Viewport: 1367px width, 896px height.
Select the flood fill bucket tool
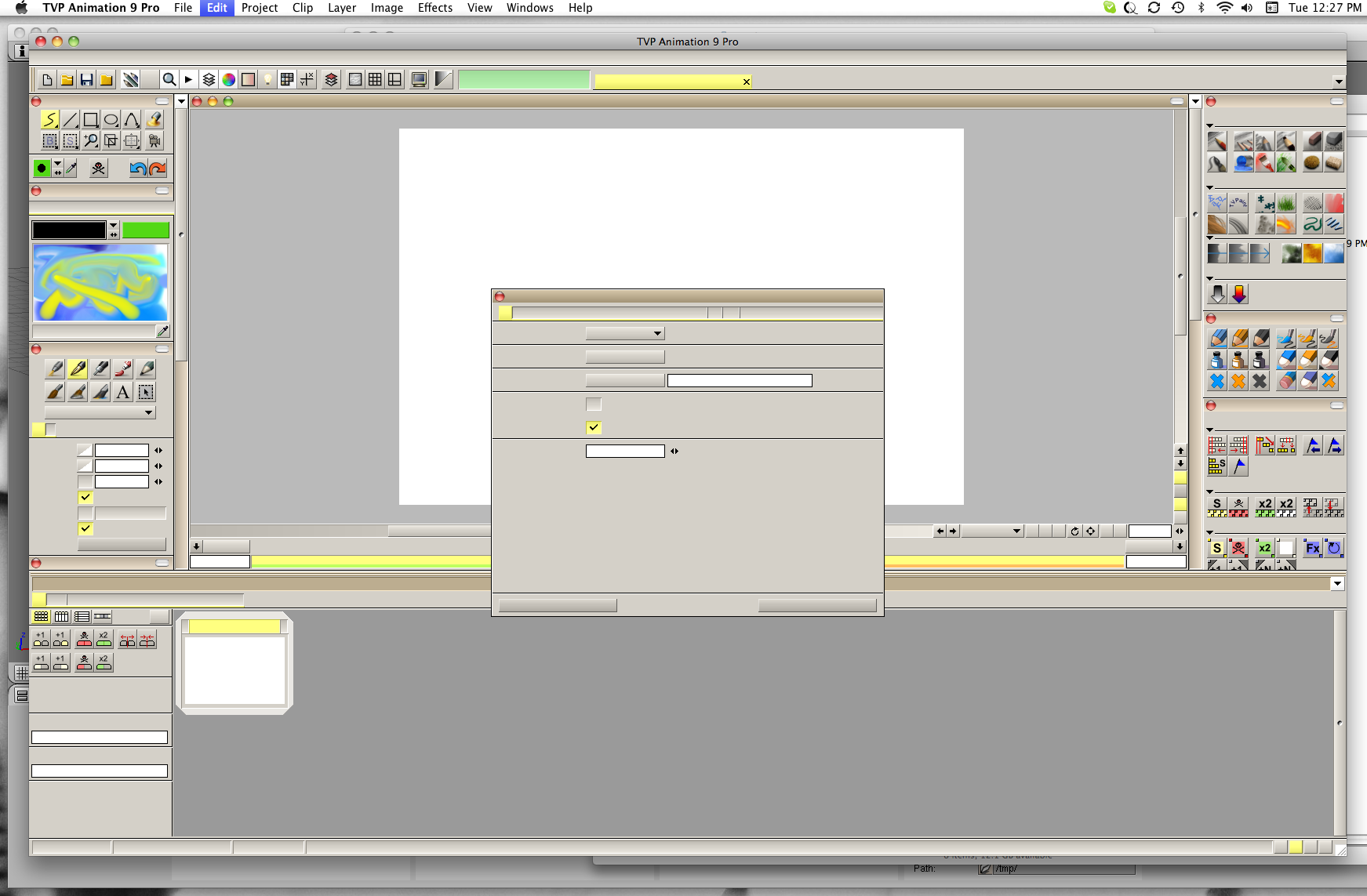(x=154, y=119)
